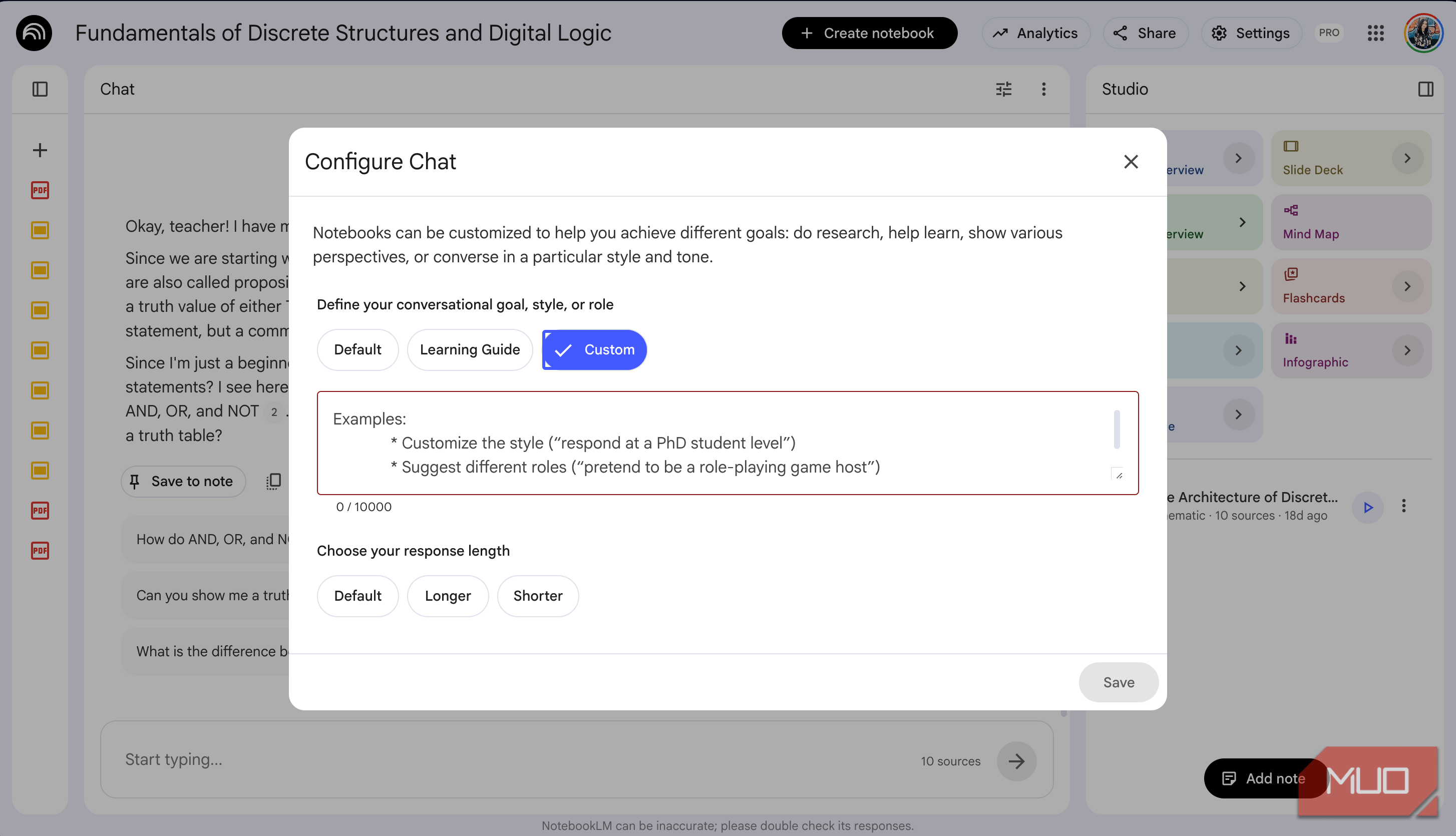1456x836 pixels.
Task: Expand Slide Deck options chevron
Action: [1407, 159]
